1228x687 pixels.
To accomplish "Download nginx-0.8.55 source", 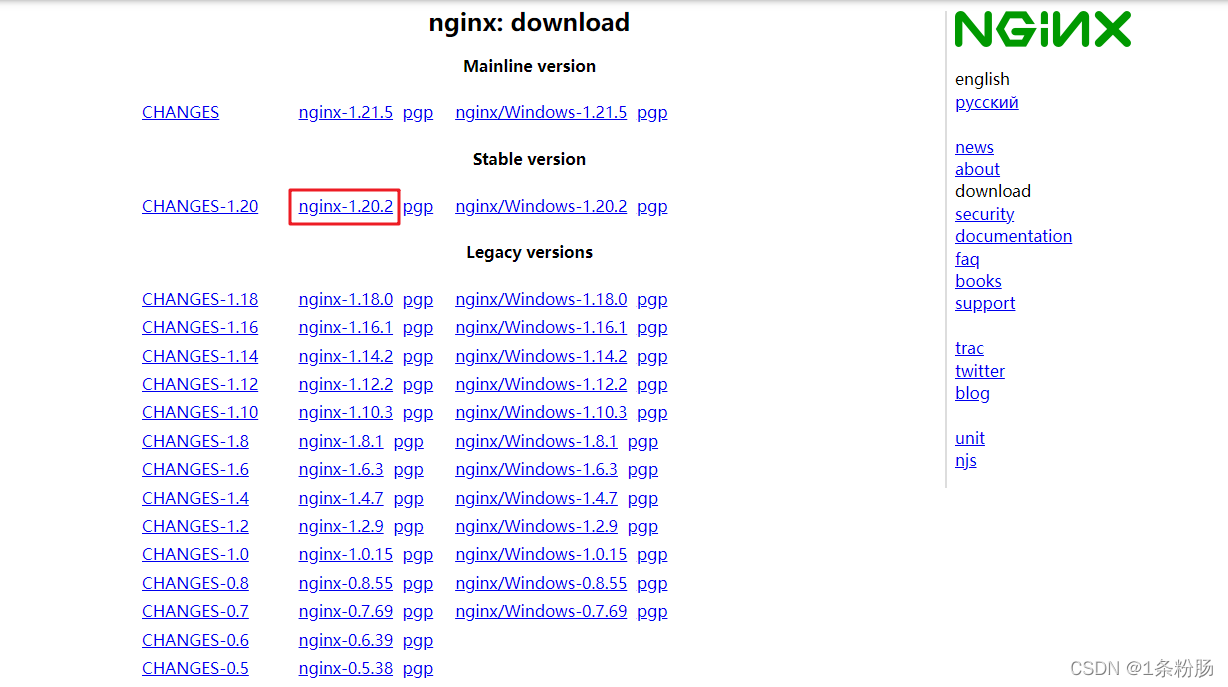I will point(346,584).
